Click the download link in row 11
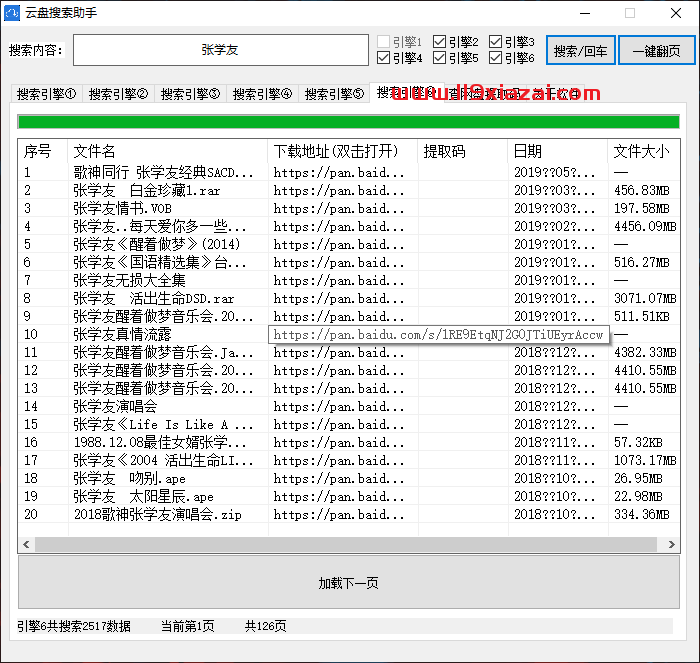The width and height of the screenshot is (700, 663). 339,353
